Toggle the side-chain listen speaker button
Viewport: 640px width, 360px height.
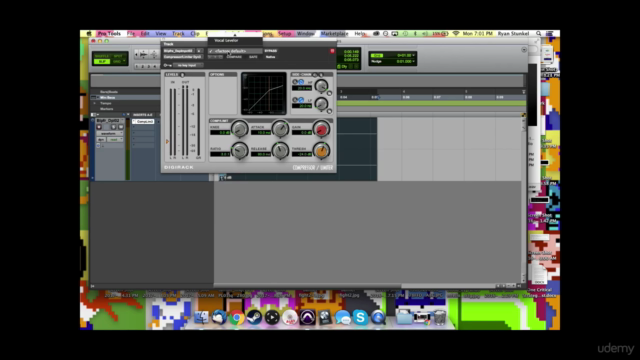pyautogui.click(x=315, y=75)
